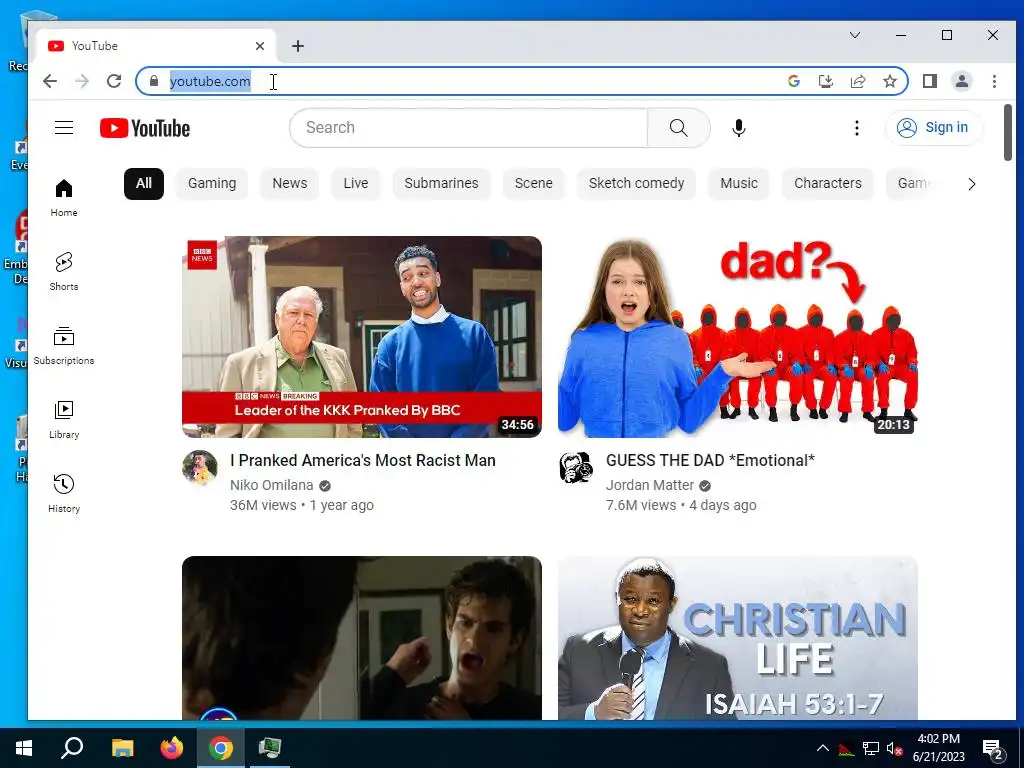Click the 36M views 1 year ago text
Screen dimensions: 1024x768
302,505
